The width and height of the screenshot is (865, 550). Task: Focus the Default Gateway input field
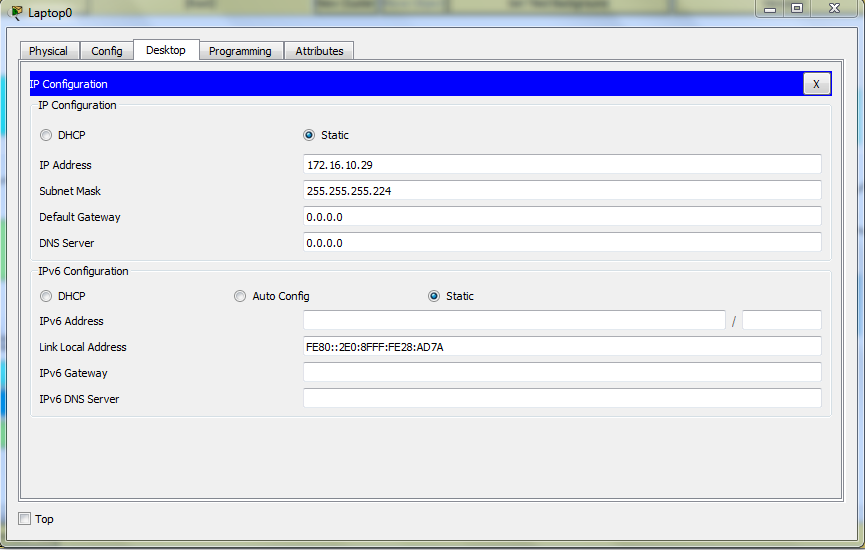coord(562,216)
